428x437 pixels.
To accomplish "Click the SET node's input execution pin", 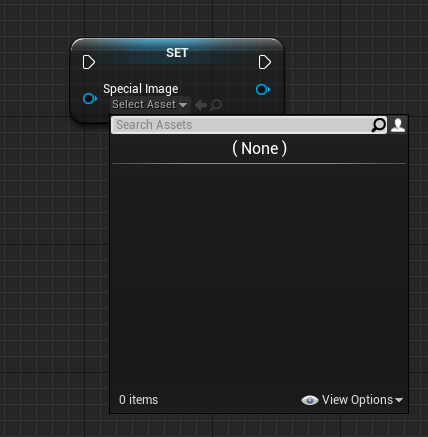I will (89, 62).
